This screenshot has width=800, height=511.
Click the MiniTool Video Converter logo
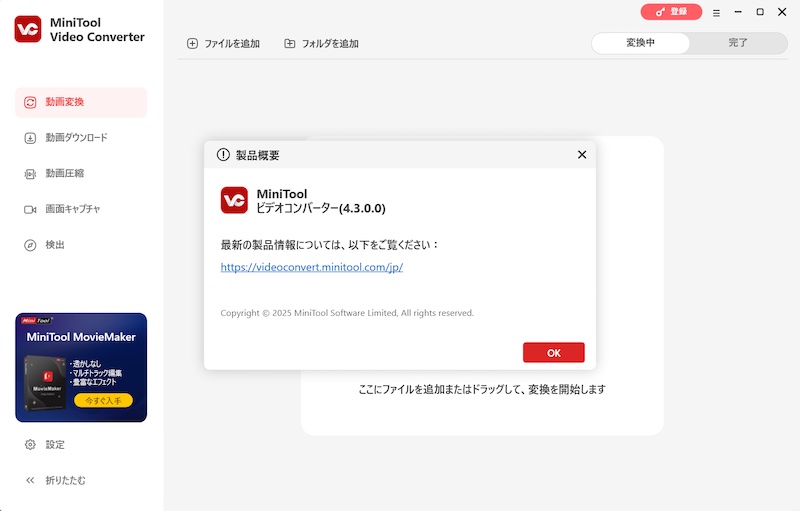pyautogui.click(x=28, y=29)
